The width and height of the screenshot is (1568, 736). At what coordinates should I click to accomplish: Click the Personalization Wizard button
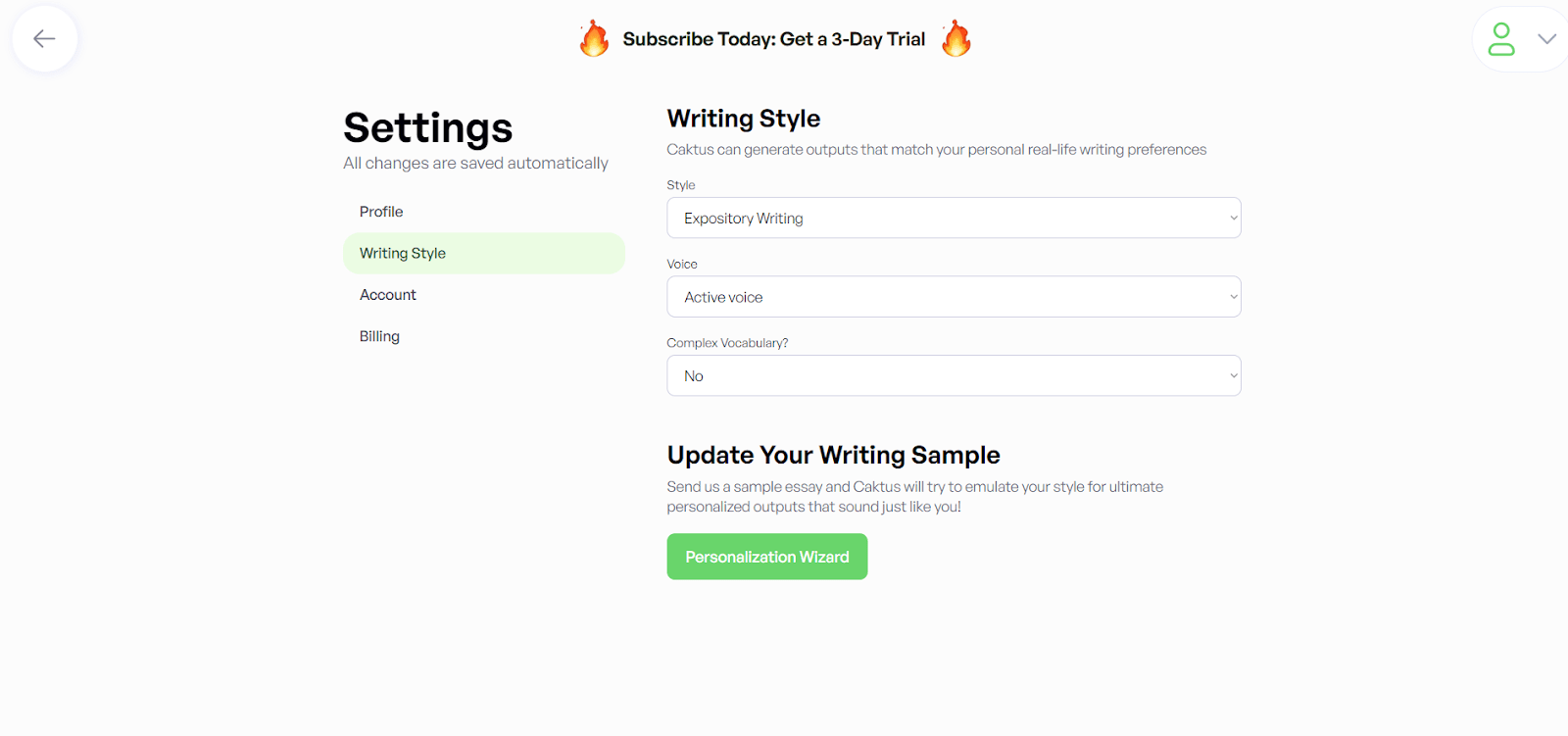point(766,556)
